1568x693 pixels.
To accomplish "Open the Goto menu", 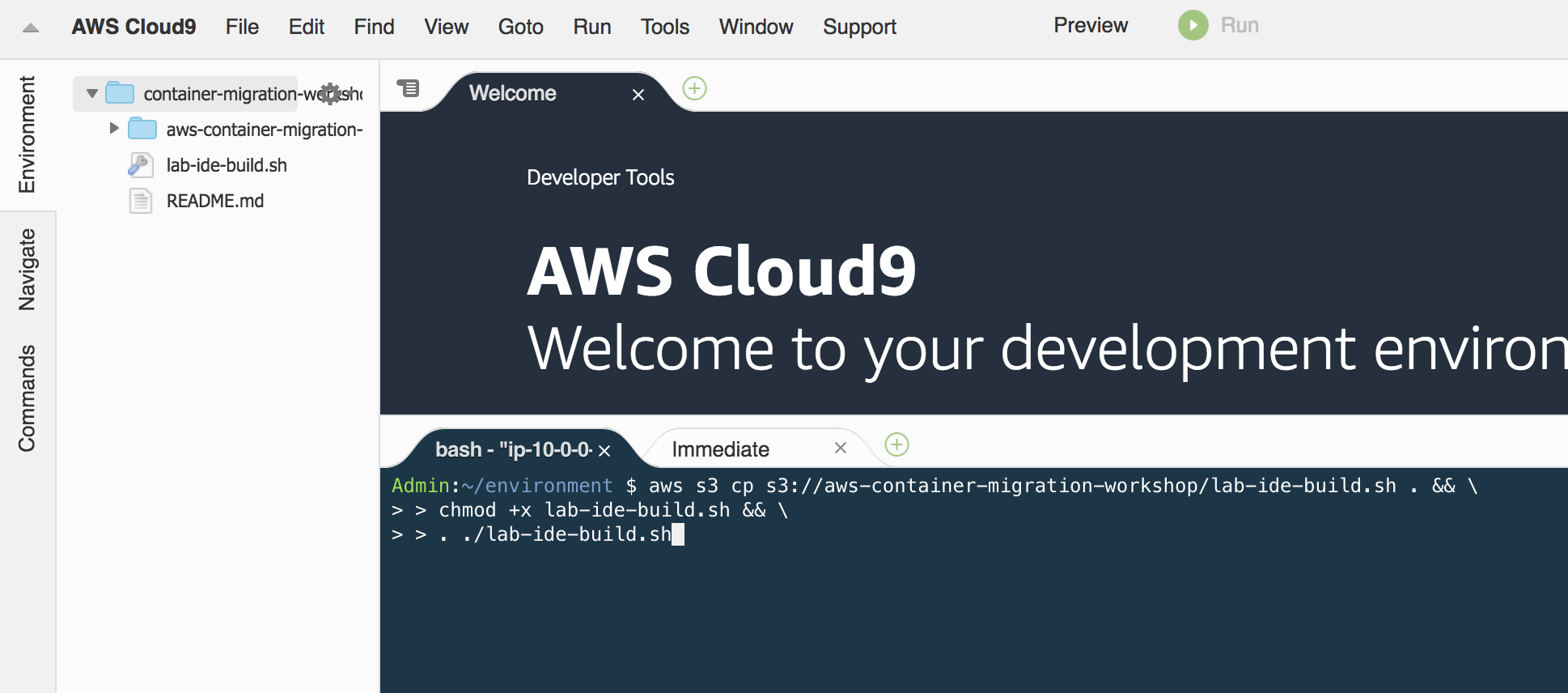I will pos(520,27).
